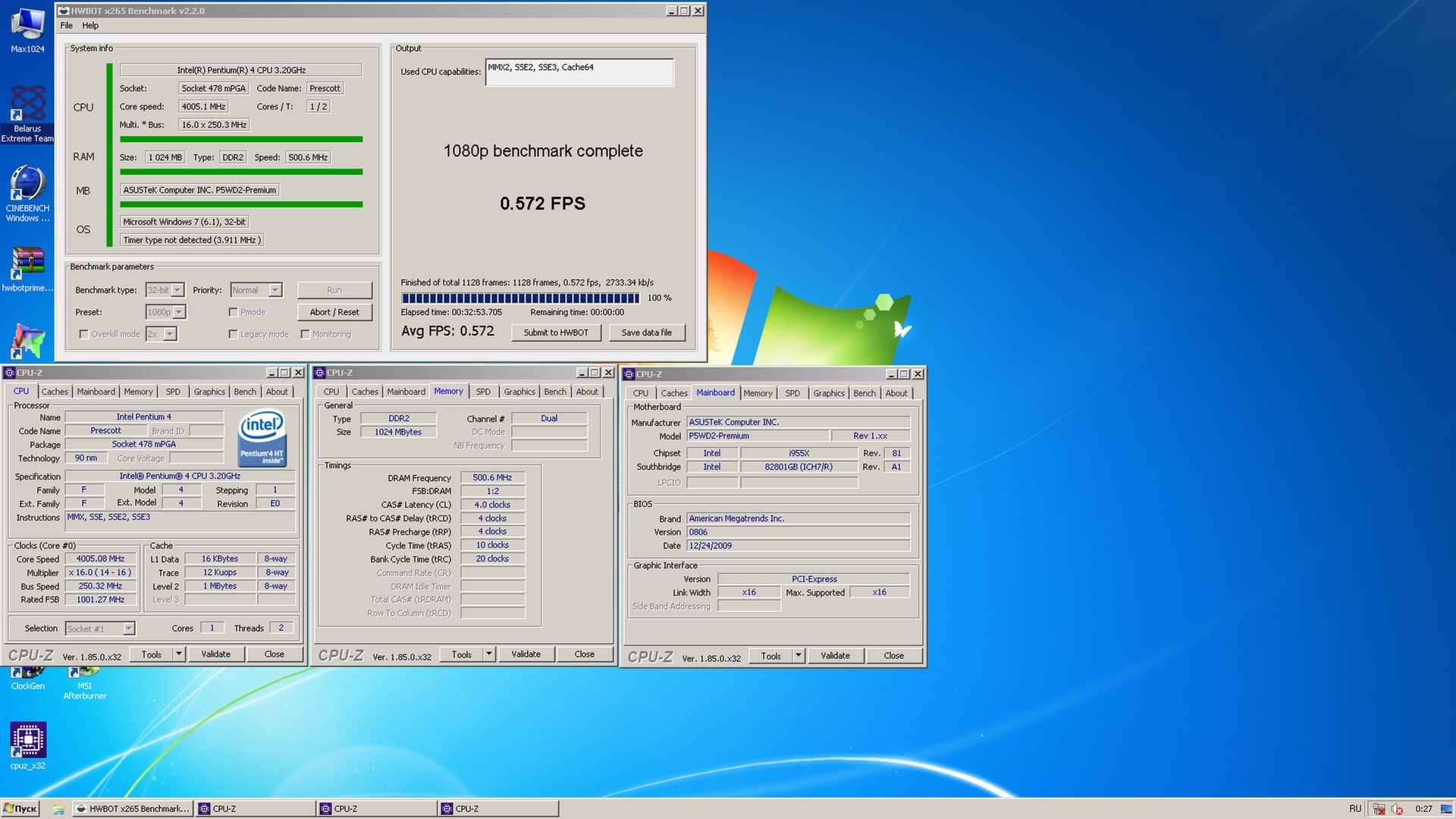Click the BIOS Date 12/24/2009 value
The image size is (1456, 819).
pyautogui.click(x=799, y=546)
